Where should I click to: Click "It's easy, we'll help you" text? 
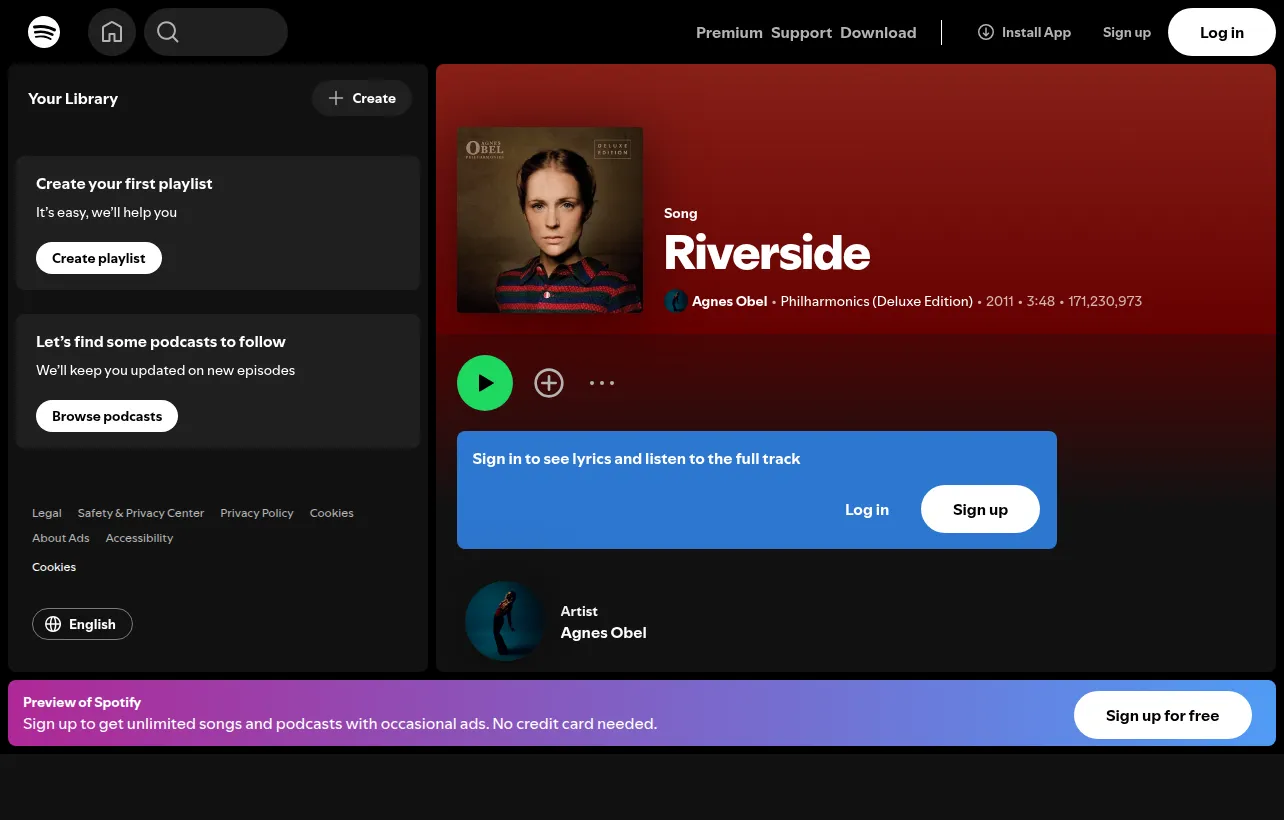click(106, 212)
